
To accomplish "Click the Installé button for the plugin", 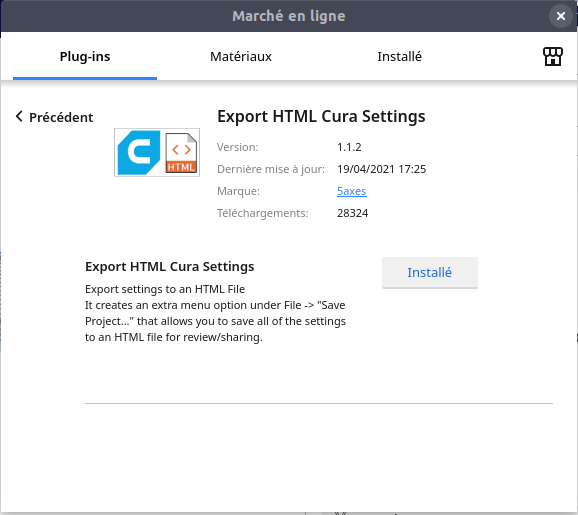I will [430, 272].
